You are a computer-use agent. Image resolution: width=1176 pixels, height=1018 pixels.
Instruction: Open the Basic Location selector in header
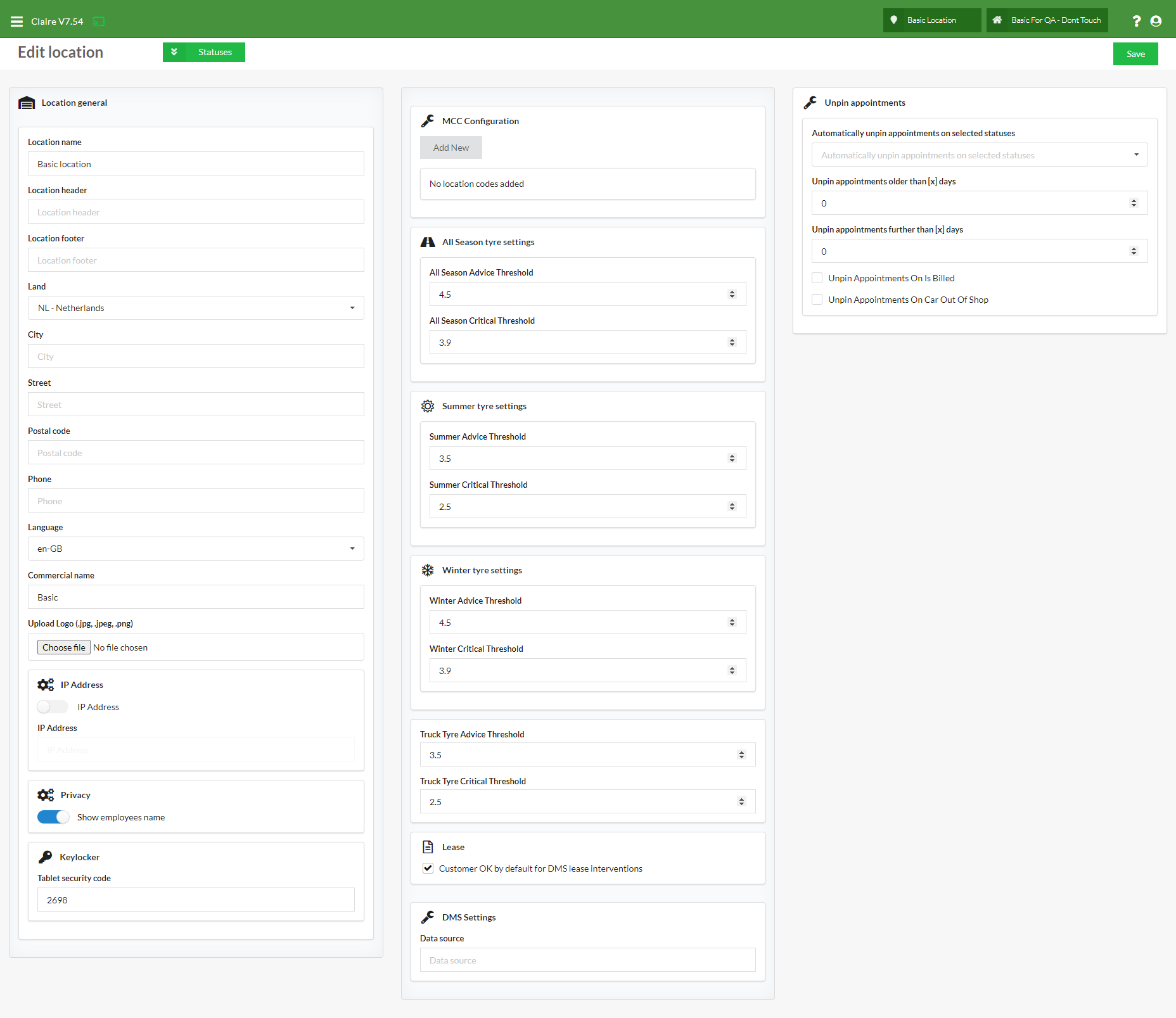[931, 20]
